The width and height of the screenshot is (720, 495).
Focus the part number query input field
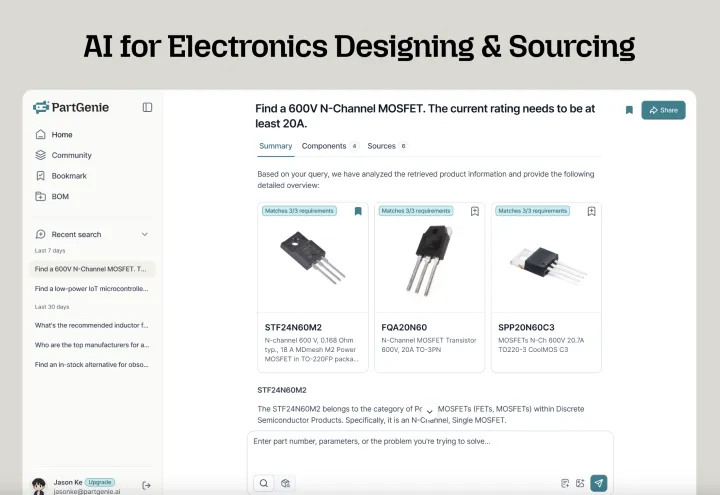point(430,441)
